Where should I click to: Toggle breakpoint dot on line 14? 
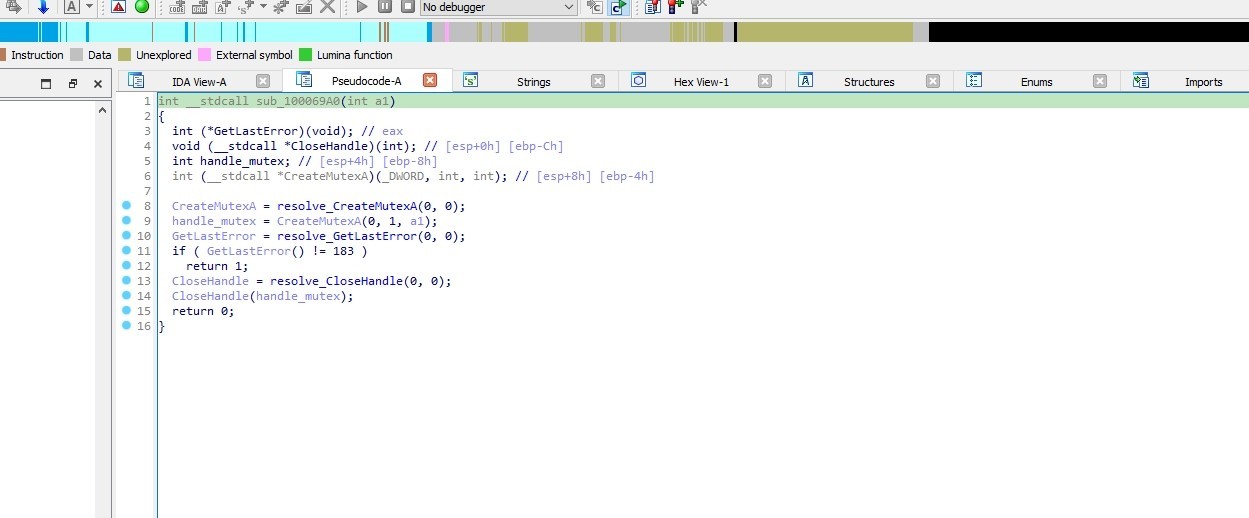(126, 296)
